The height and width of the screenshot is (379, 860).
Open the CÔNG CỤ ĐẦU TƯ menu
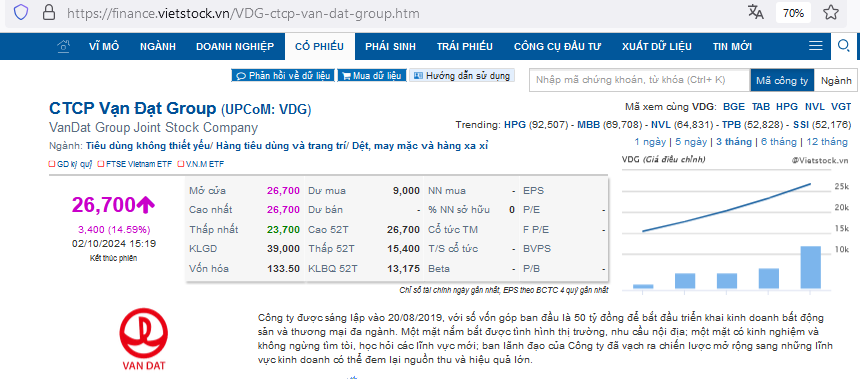(557, 47)
